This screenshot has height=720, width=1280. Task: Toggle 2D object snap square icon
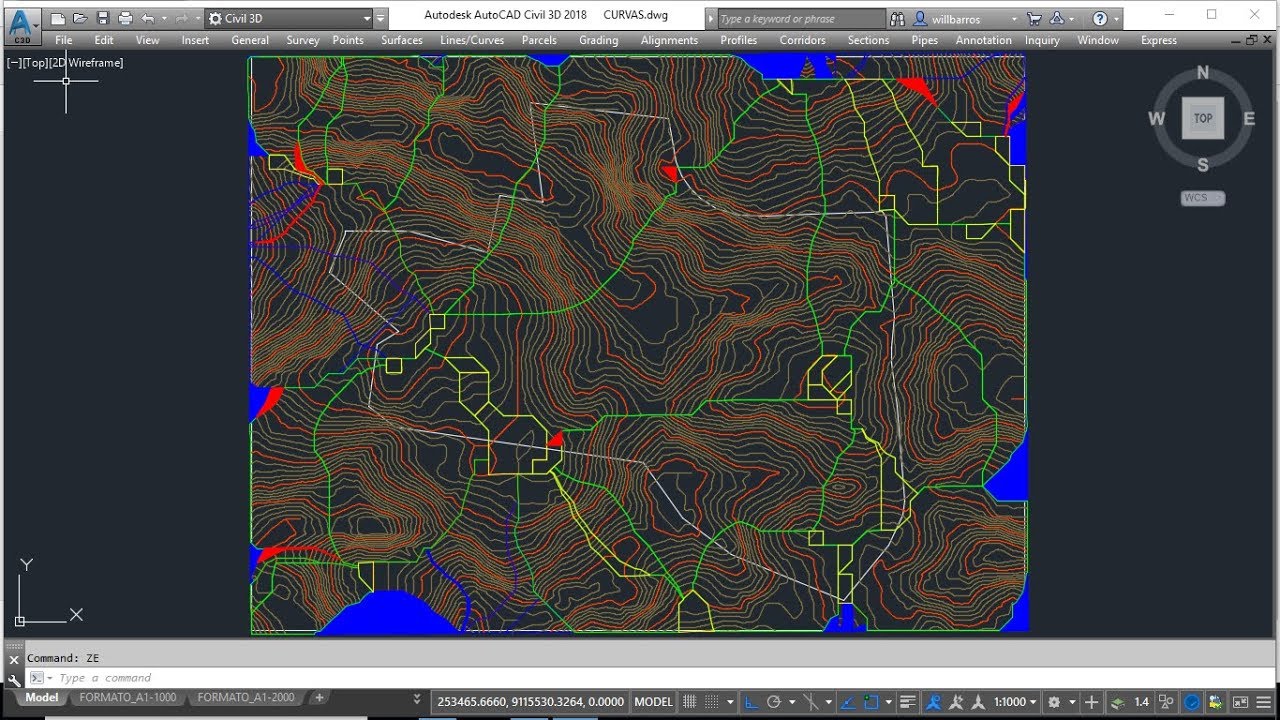[x=870, y=702]
